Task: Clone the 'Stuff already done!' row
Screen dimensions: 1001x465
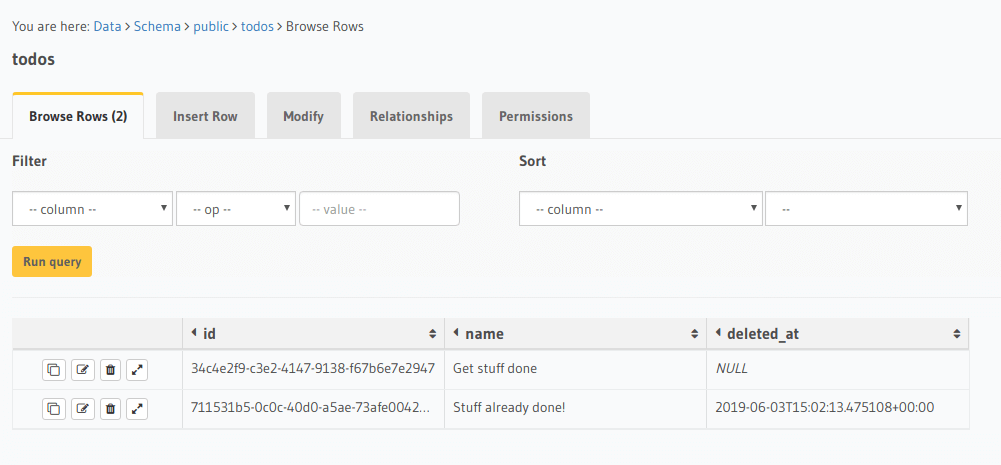Action: click(54, 408)
